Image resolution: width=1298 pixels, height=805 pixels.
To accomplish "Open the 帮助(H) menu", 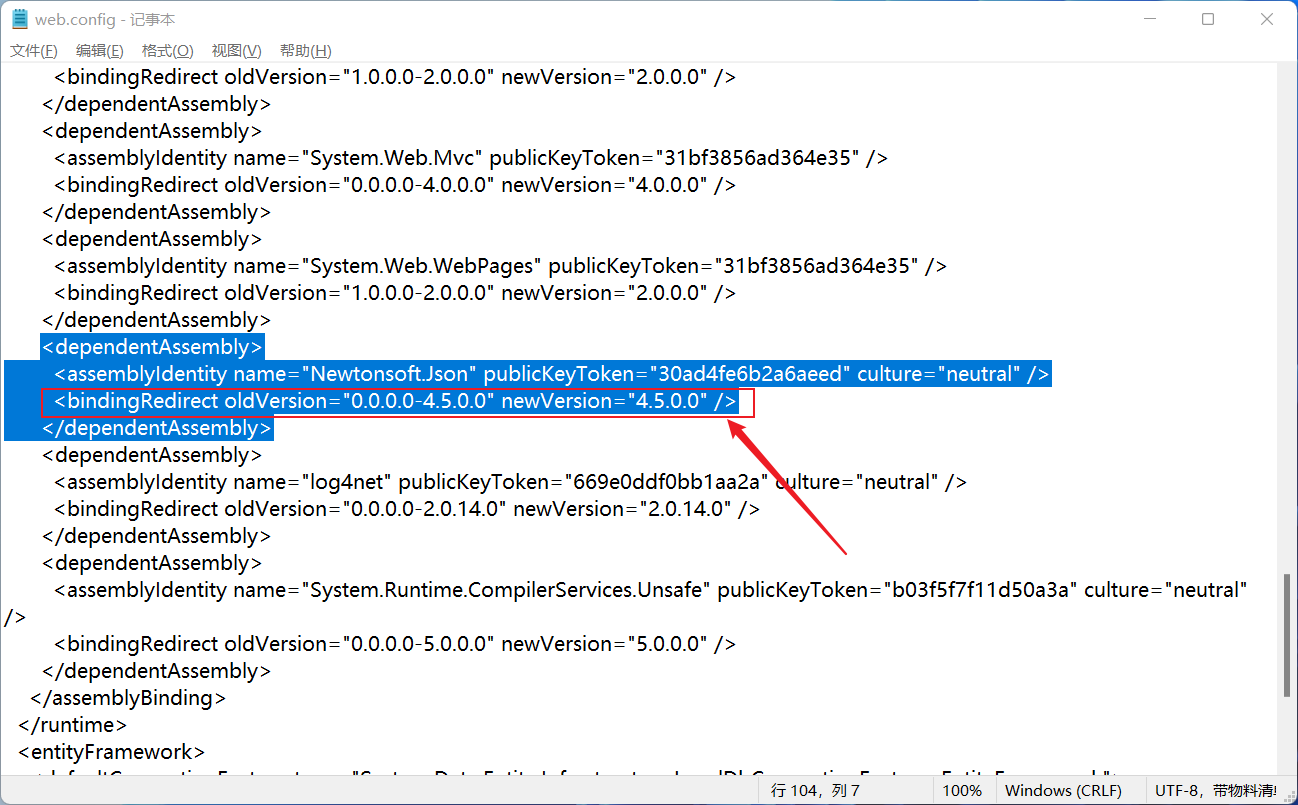I will click(x=305, y=51).
